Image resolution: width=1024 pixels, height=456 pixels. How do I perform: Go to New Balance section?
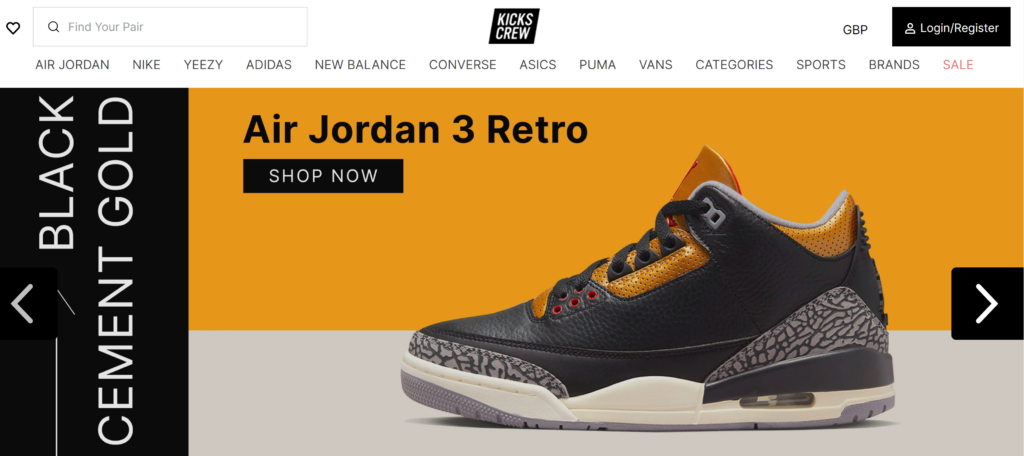(360, 65)
